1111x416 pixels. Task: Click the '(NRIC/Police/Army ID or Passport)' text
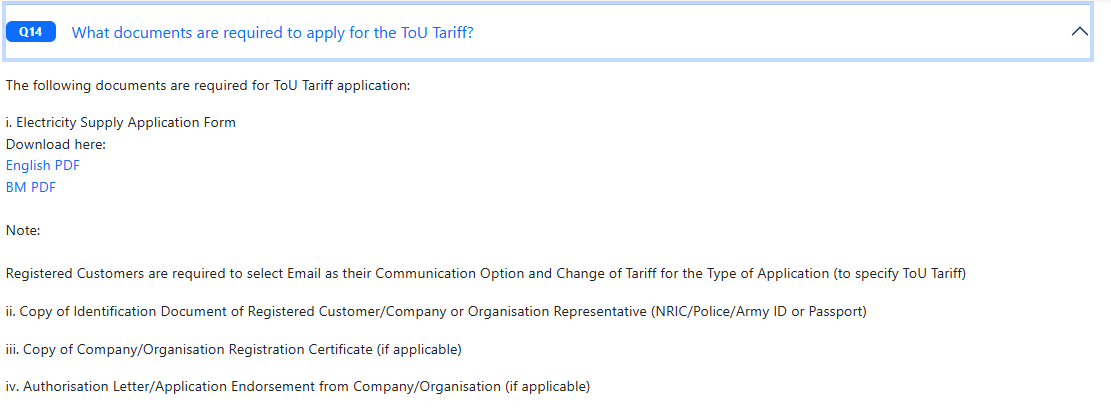[758, 312]
